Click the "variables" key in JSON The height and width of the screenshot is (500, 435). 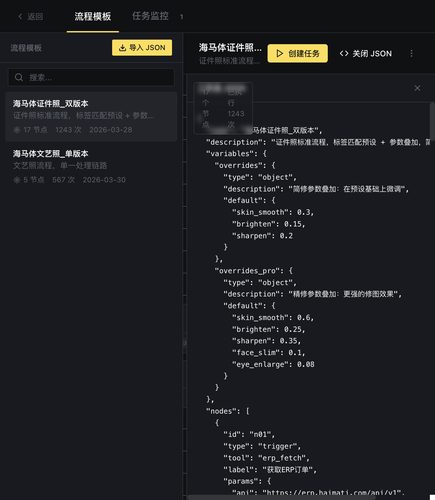(230, 154)
